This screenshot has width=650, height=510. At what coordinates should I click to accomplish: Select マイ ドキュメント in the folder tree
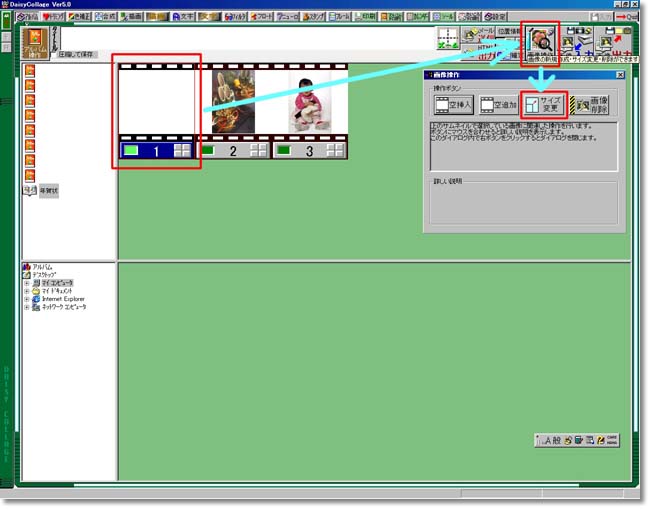pyautogui.click(x=57, y=291)
